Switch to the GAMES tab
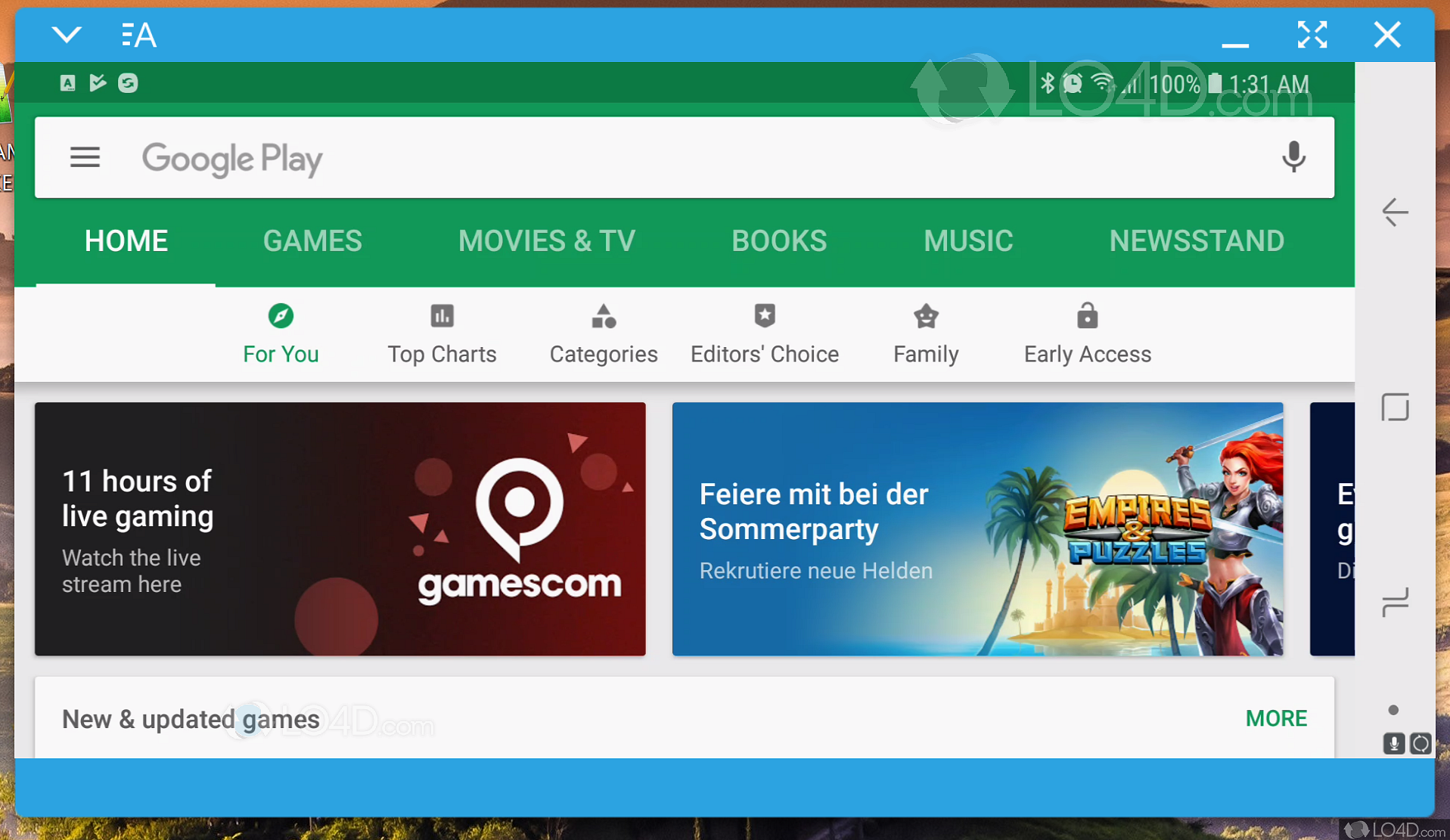The image size is (1450, 840). click(312, 241)
